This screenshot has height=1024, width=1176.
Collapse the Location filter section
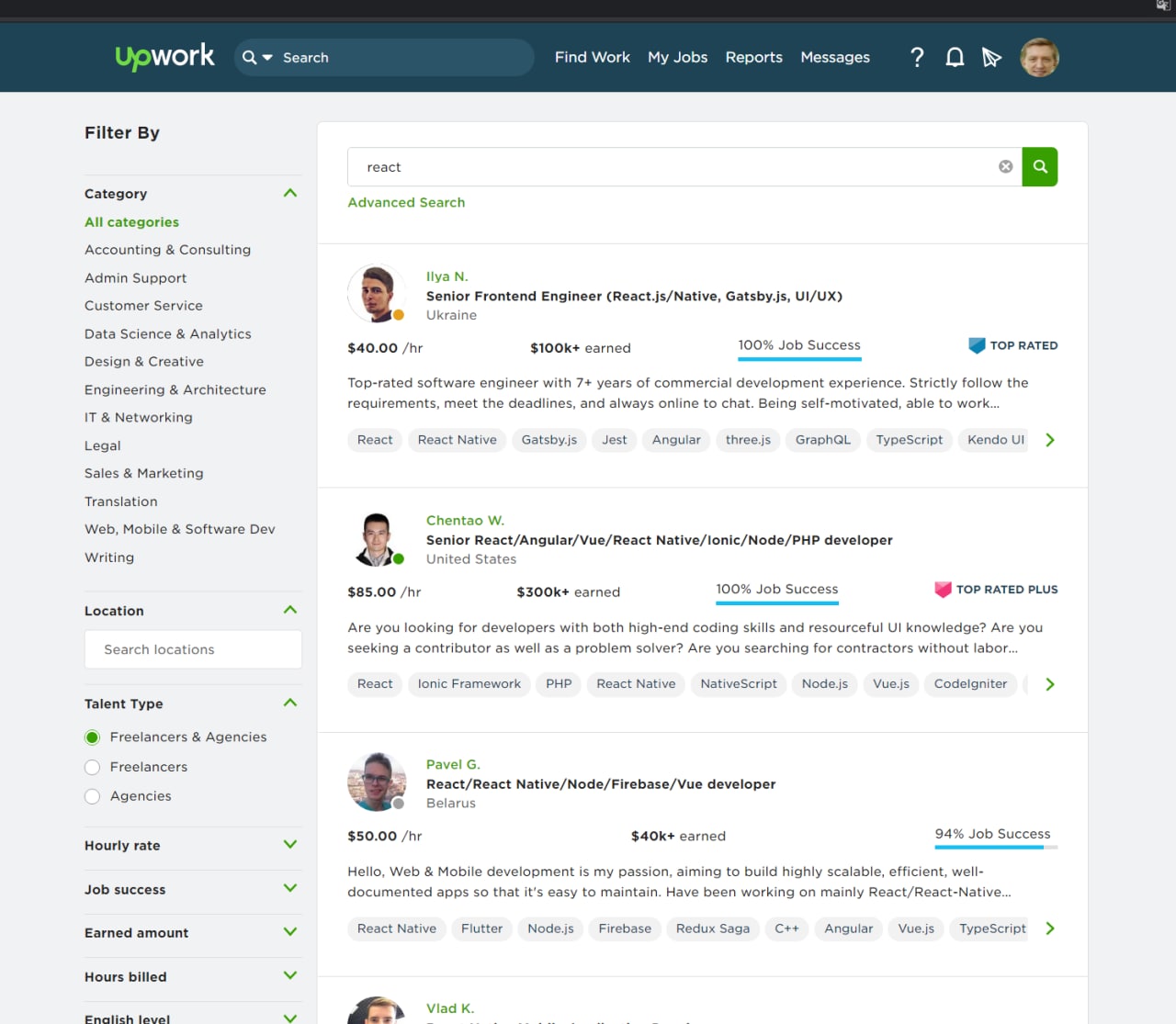tap(290, 610)
